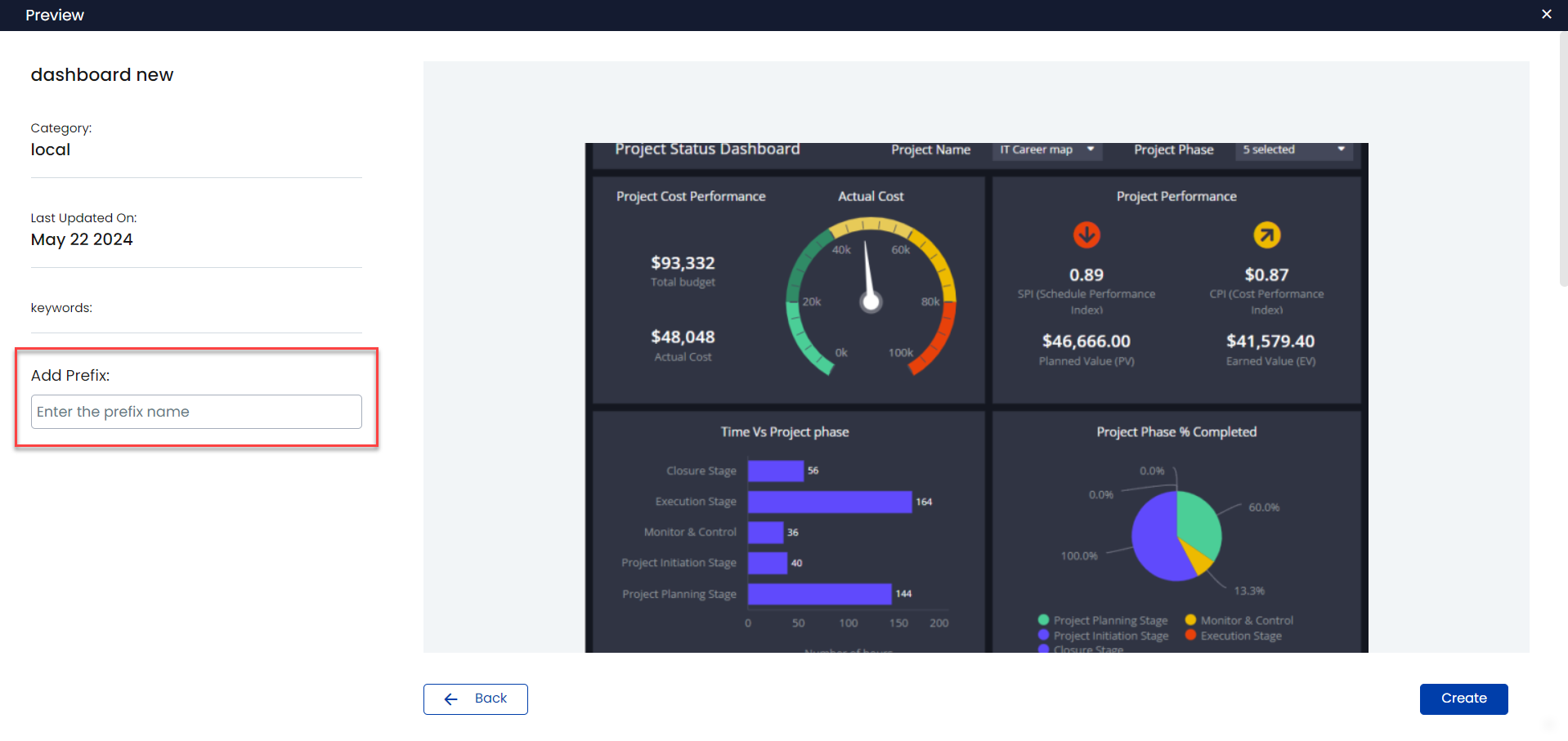Screen dimensions: 1568x741
Task: Focus the Add Prefix input field
Action: tap(196, 412)
